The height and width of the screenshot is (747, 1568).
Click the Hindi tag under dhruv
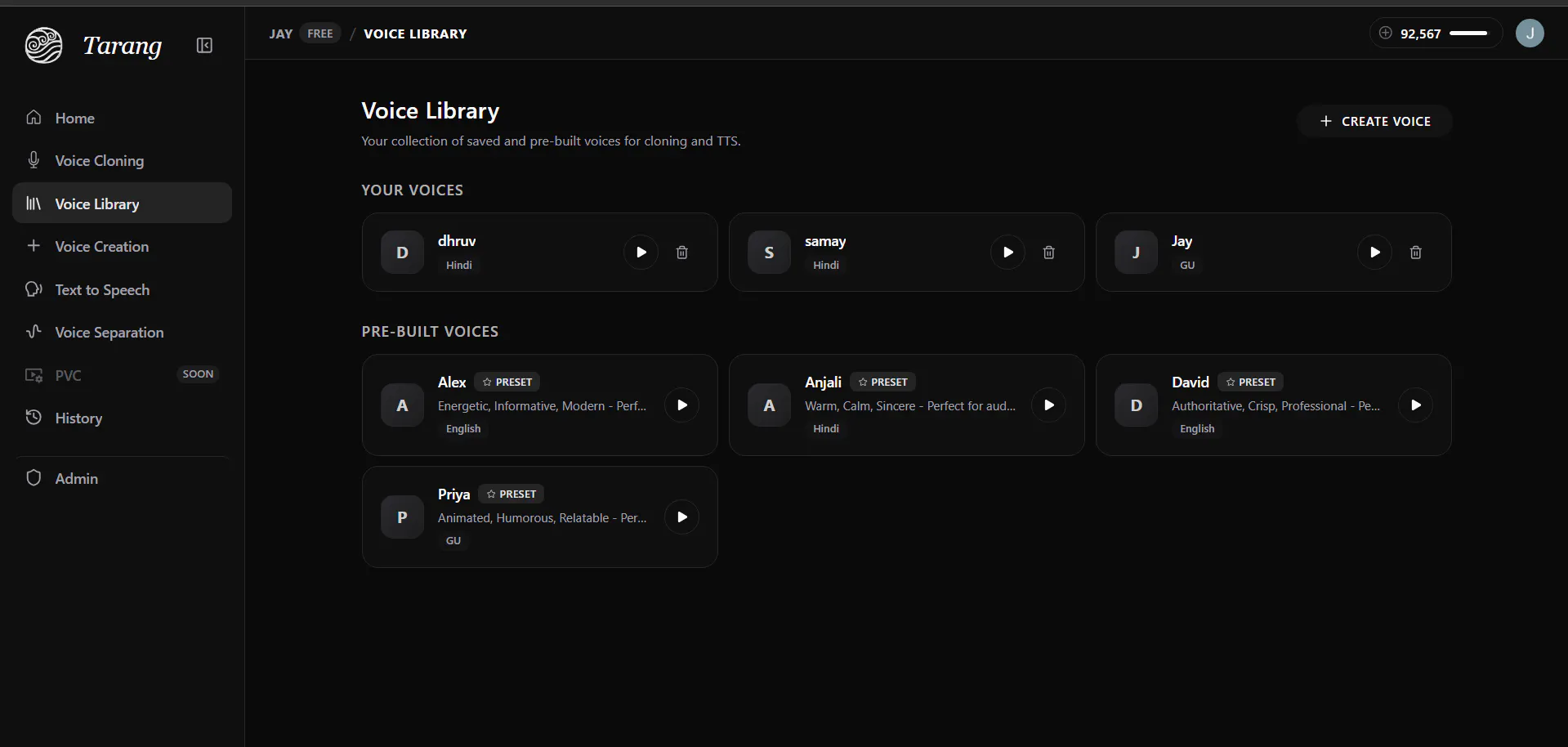click(x=459, y=265)
